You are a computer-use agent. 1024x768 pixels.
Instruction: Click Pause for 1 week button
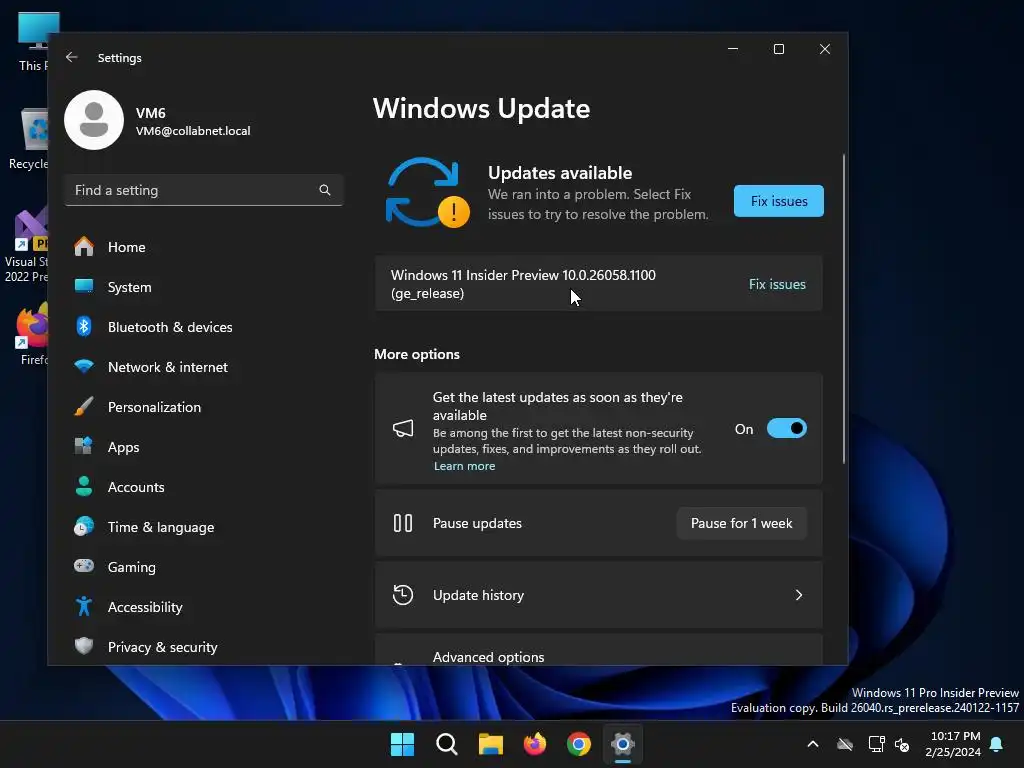point(741,523)
